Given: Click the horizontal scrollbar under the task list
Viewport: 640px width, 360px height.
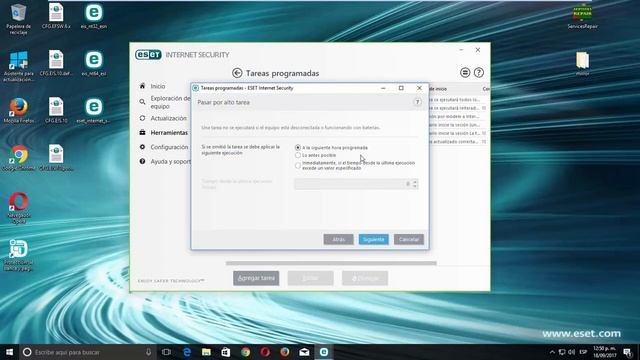Looking at the screenshot, I should [x=331, y=263].
